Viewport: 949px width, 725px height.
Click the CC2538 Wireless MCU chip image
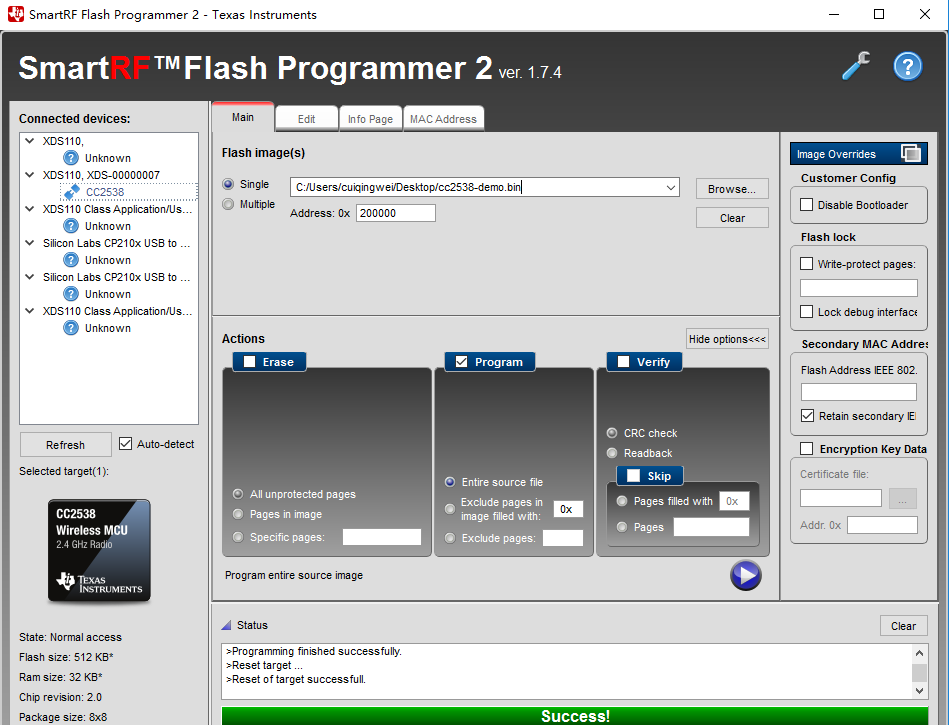click(x=99, y=550)
